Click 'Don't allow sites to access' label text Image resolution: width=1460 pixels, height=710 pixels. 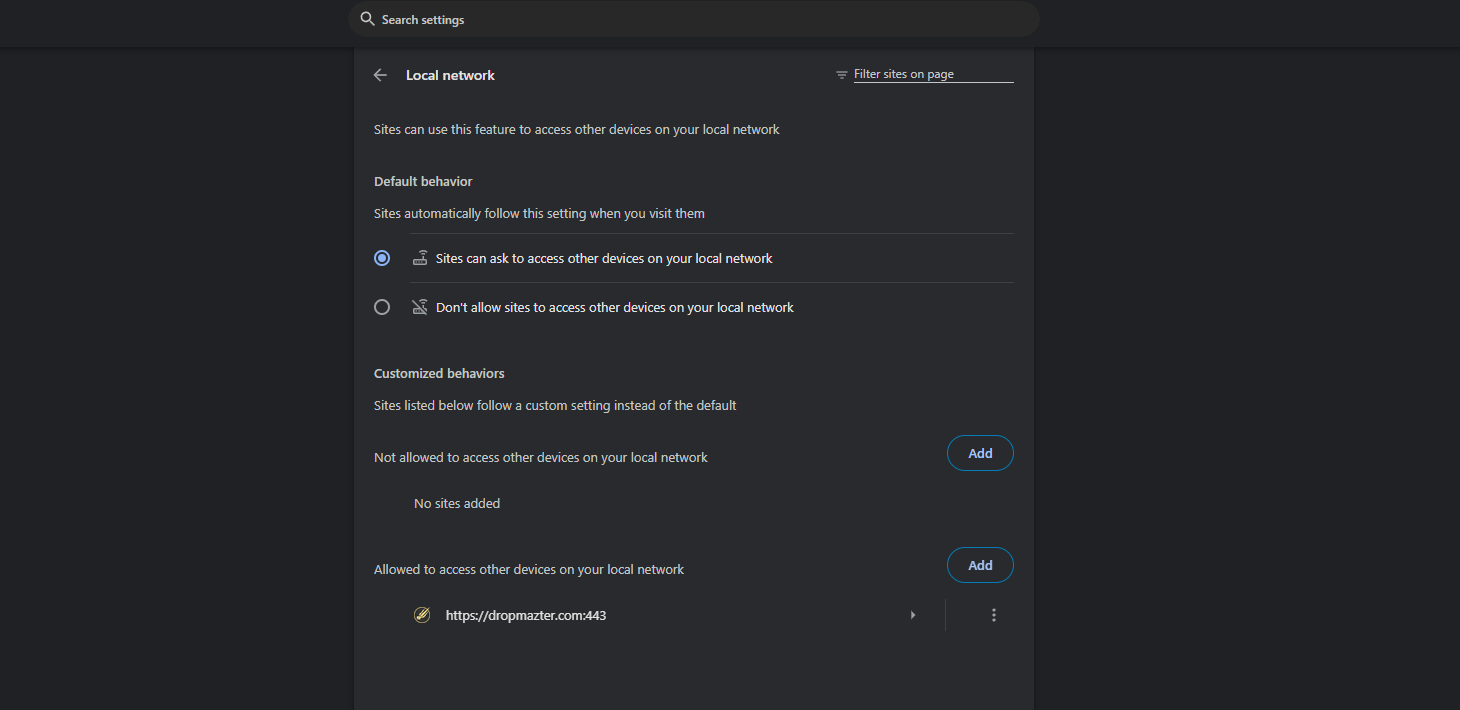(x=614, y=307)
